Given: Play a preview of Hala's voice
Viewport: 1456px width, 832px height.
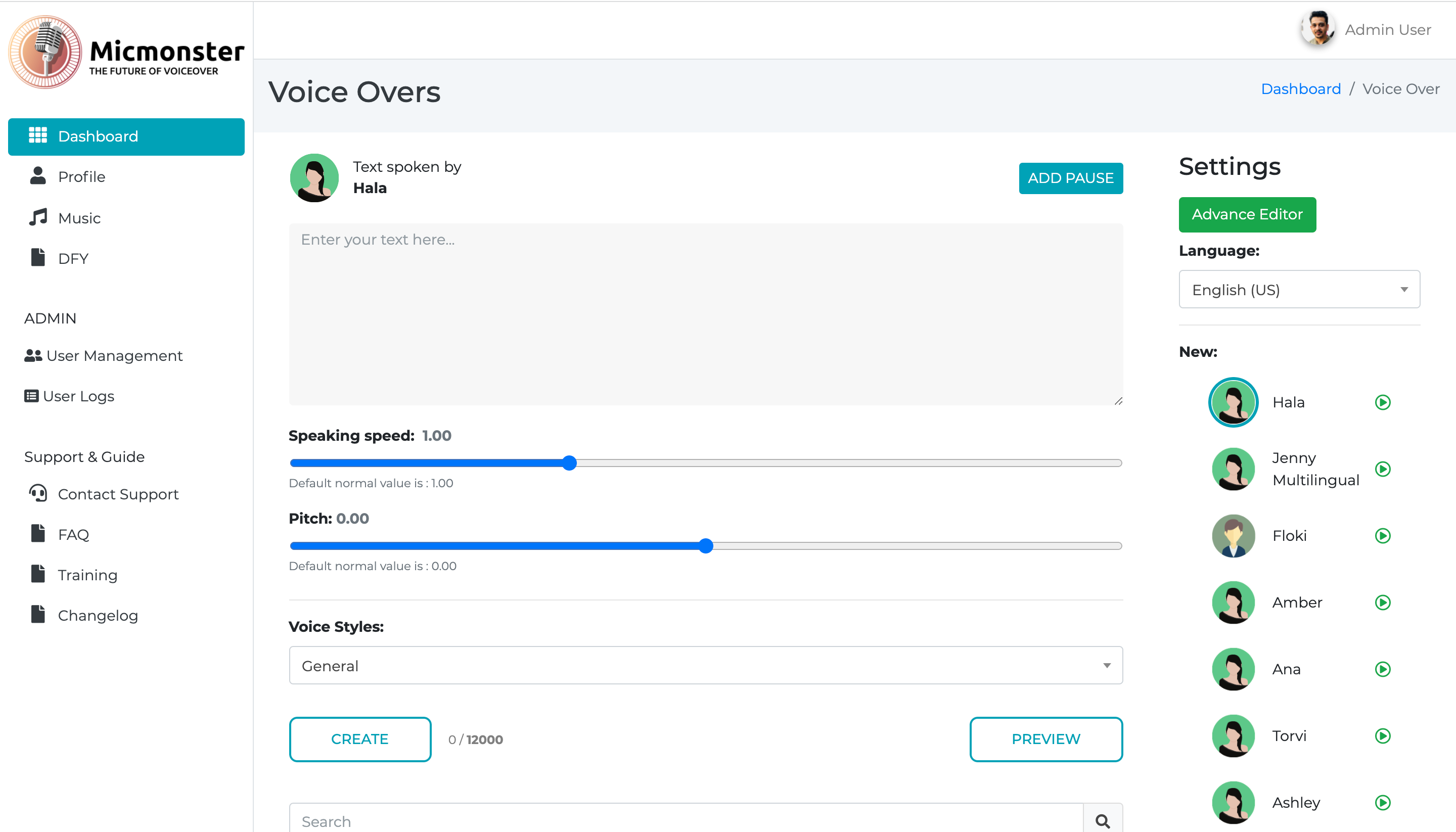Looking at the screenshot, I should tap(1383, 402).
